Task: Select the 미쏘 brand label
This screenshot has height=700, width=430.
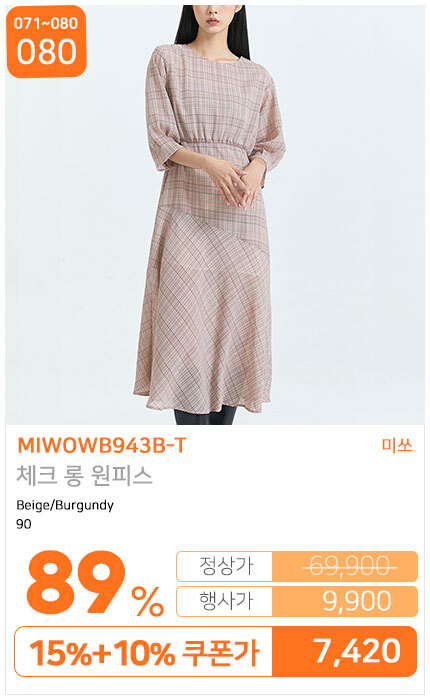Action: (397, 445)
